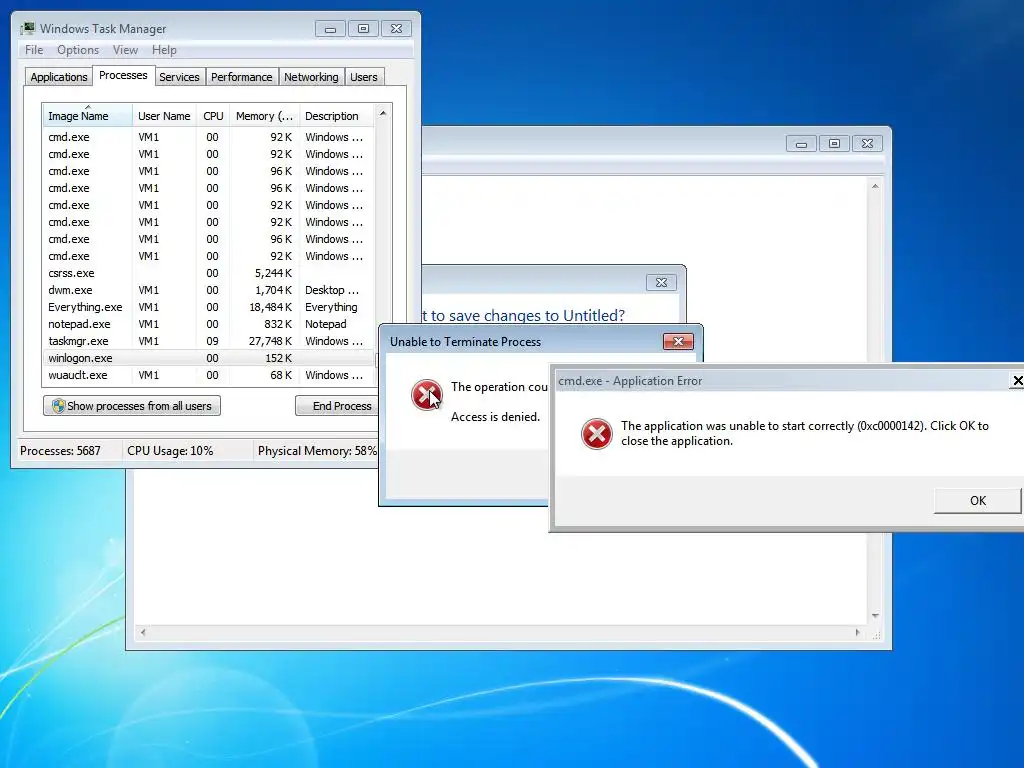Sort processes by Image Name column

pos(87,116)
